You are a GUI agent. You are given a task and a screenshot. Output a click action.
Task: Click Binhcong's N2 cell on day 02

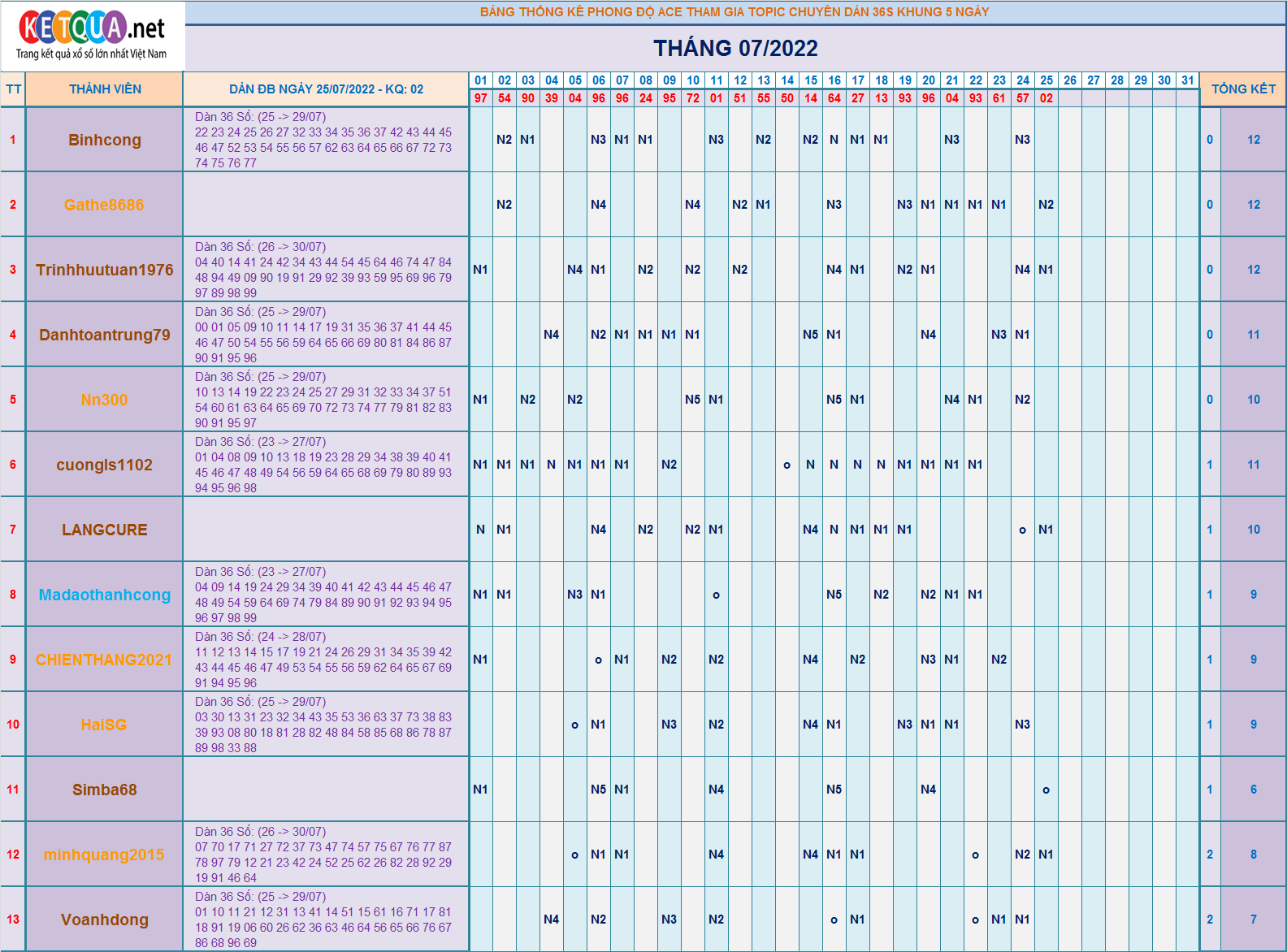[505, 140]
